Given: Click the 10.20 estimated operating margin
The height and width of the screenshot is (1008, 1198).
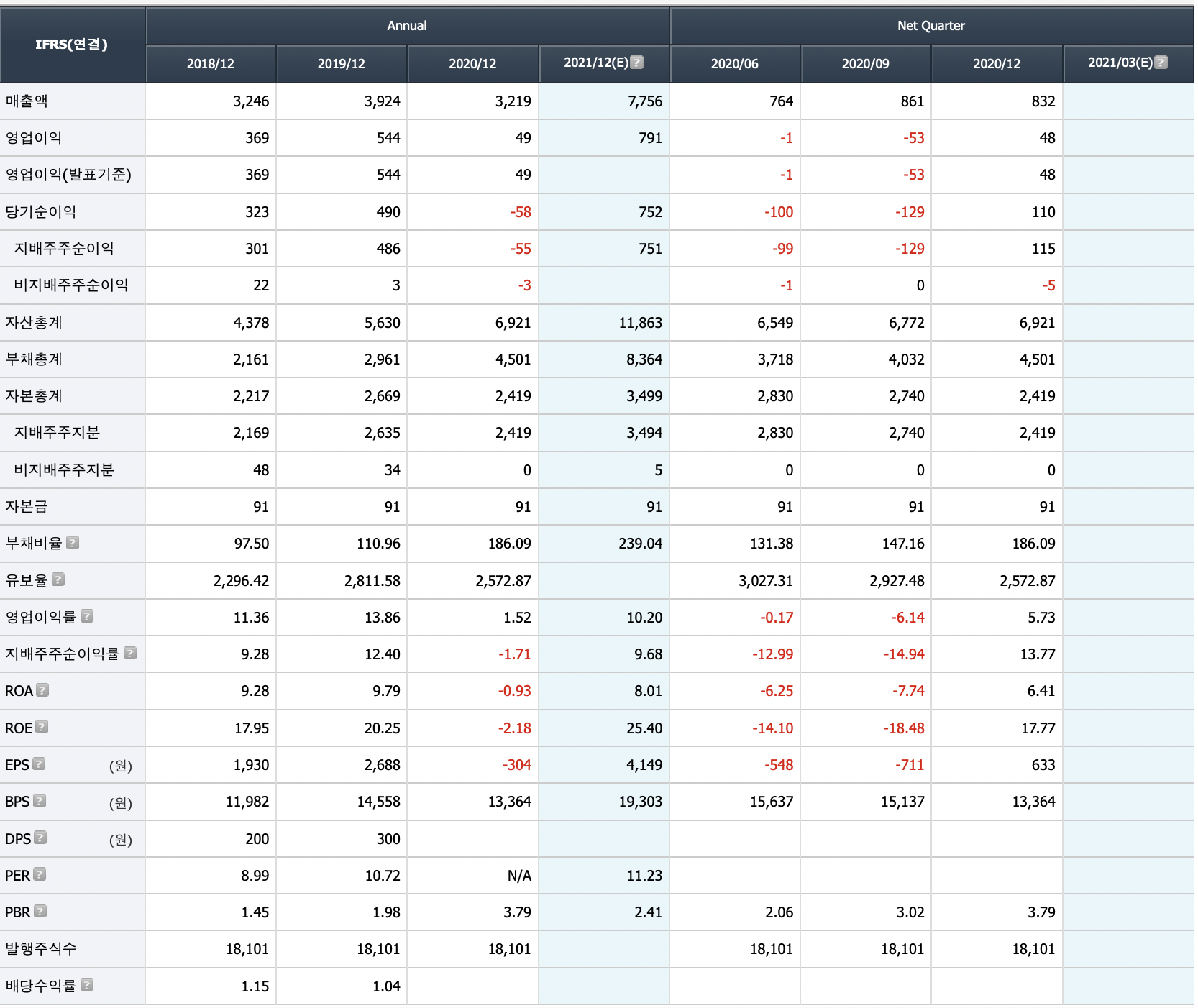Looking at the screenshot, I should pos(644,618).
